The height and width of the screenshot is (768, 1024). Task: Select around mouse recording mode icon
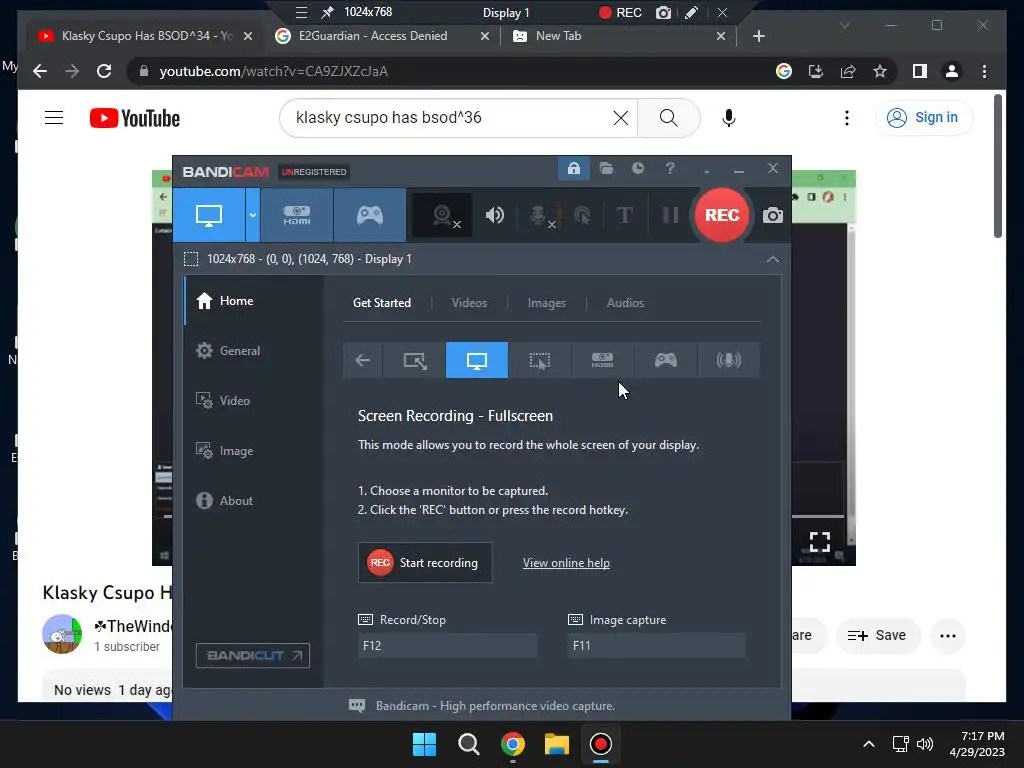(539, 360)
